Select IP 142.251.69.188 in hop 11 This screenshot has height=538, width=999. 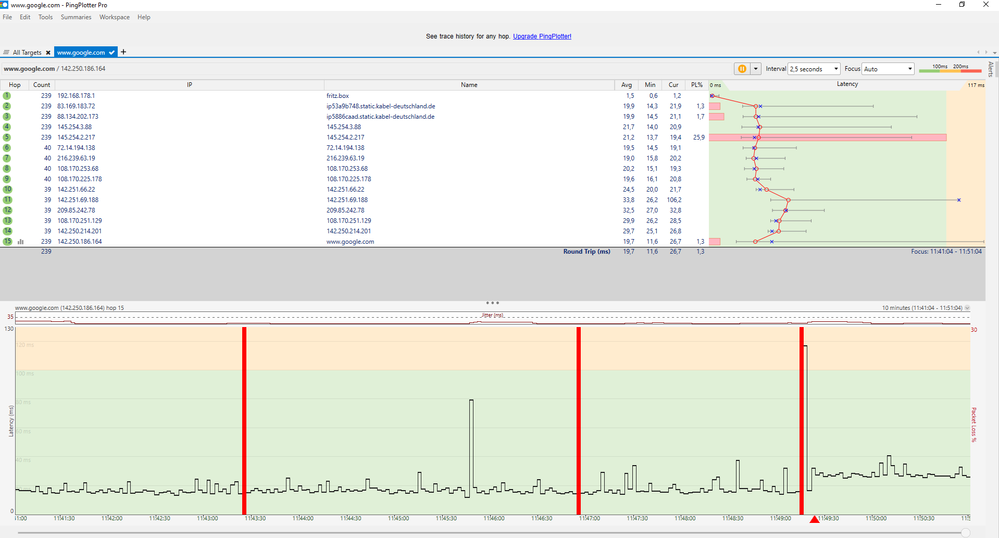78,200
